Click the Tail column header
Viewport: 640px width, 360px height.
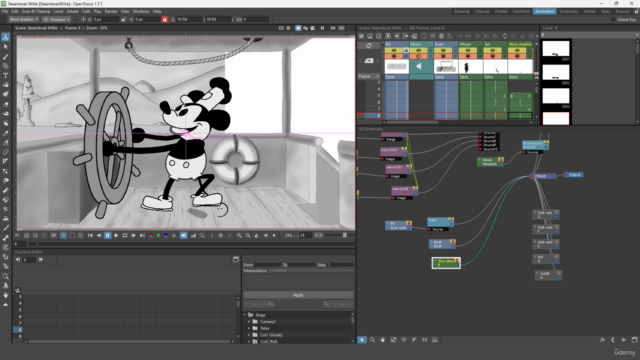coord(495,44)
